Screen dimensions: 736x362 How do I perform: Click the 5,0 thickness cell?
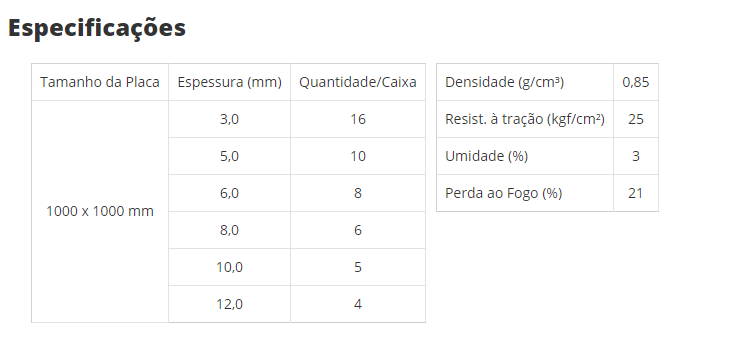point(230,156)
